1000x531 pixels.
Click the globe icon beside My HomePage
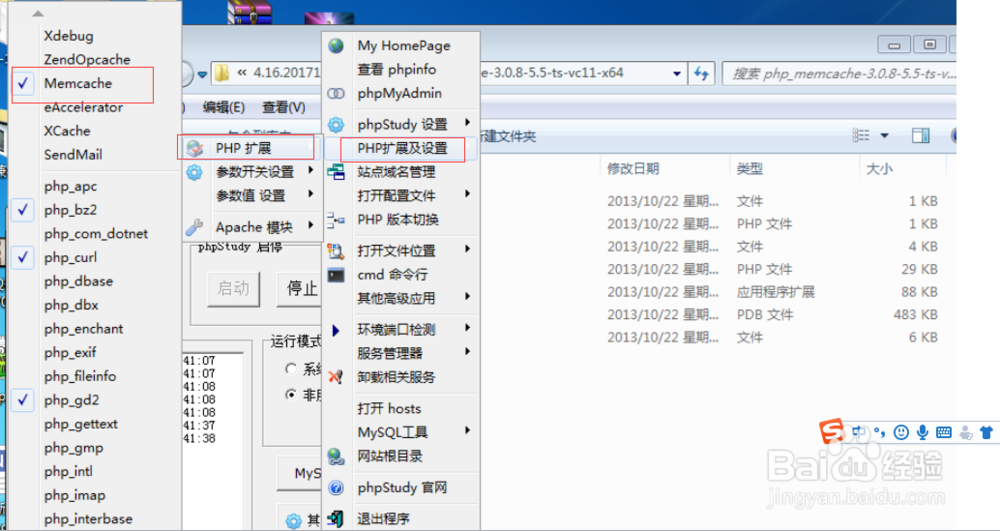pyautogui.click(x=336, y=46)
